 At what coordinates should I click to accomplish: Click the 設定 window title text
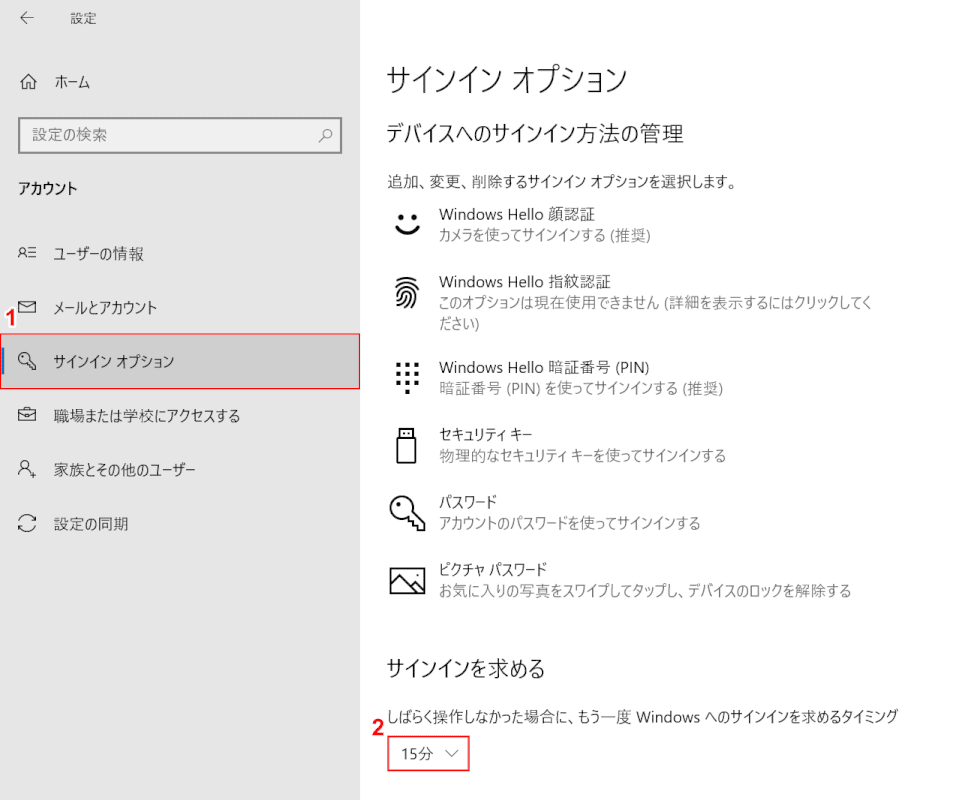pyautogui.click(x=83, y=18)
